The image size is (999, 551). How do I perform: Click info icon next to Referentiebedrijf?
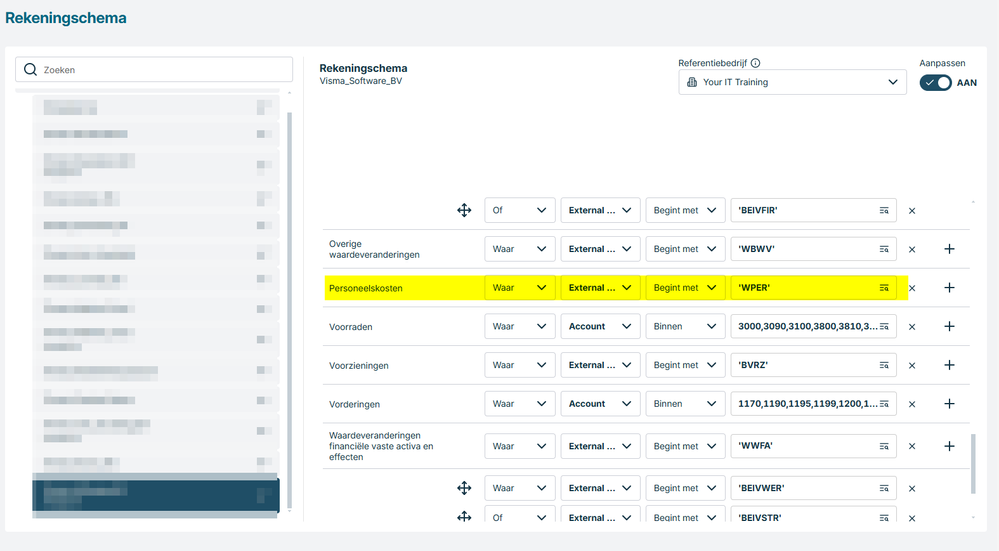tap(756, 63)
